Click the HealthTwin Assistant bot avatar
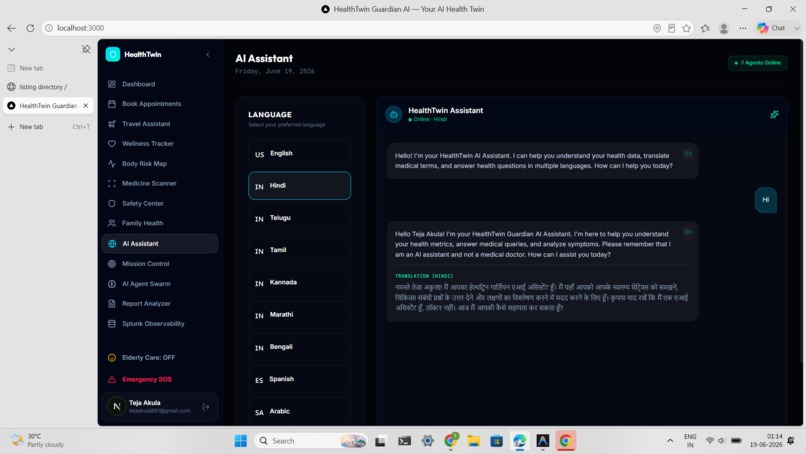 pos(394,114)
